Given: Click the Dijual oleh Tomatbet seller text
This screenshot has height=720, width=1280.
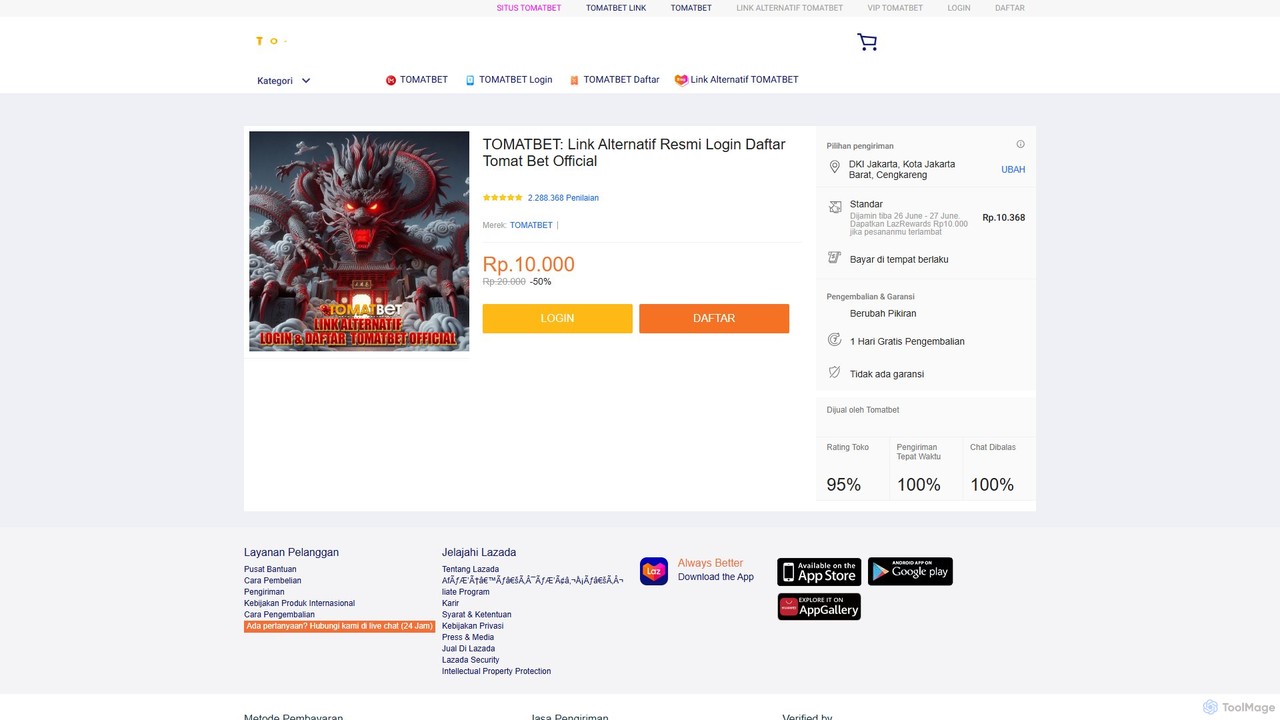Looking at the screenshot, I should (863, 410).
